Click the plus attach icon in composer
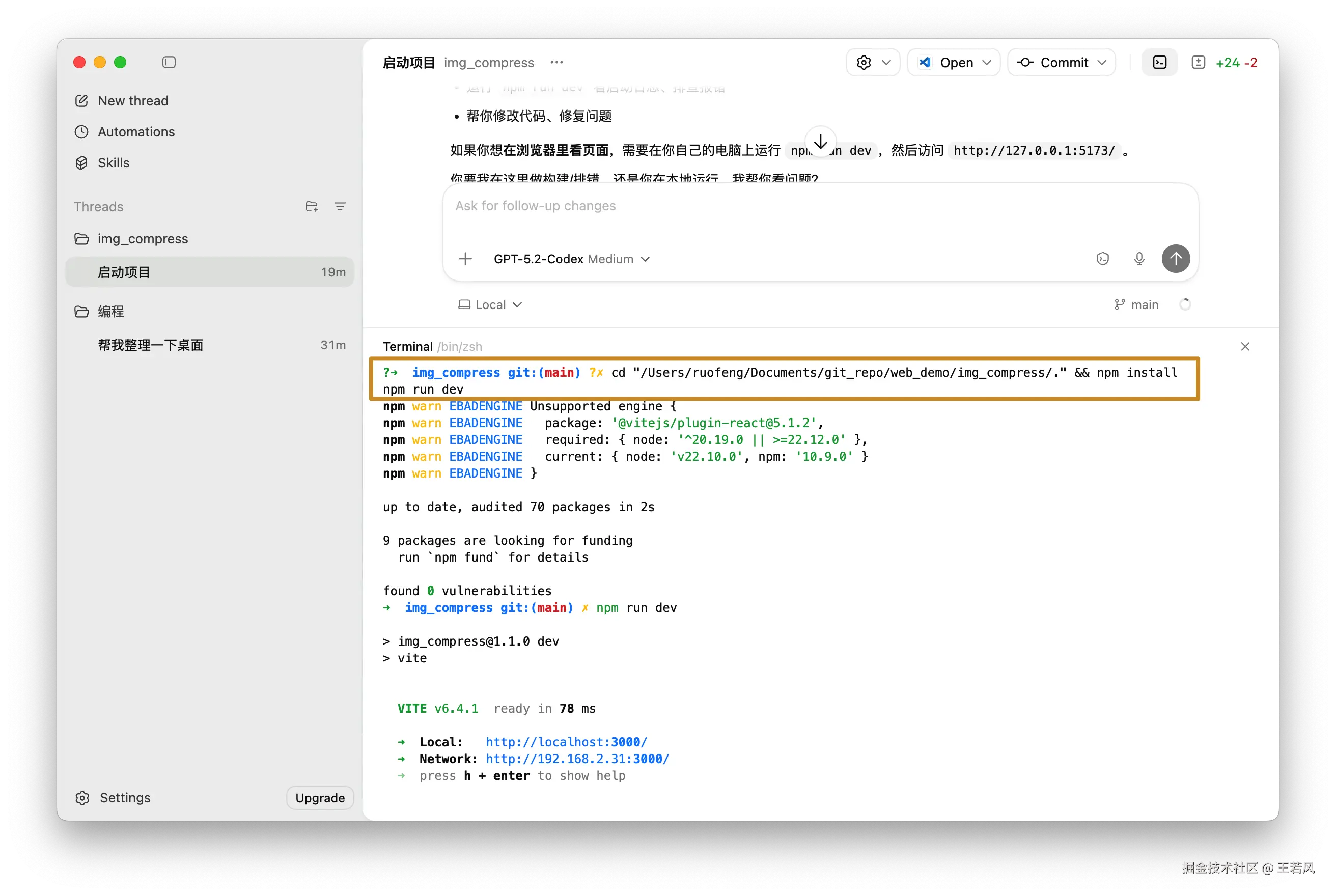1336x896 pixels. (x=465, y=259)
